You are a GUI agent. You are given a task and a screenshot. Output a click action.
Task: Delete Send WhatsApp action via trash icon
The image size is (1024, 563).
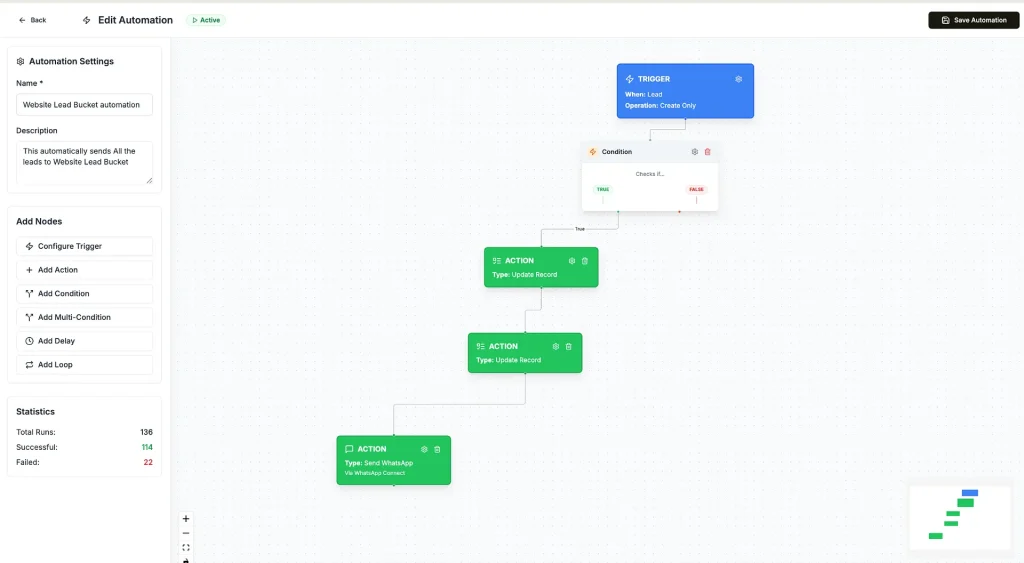[x=438, y=449]
